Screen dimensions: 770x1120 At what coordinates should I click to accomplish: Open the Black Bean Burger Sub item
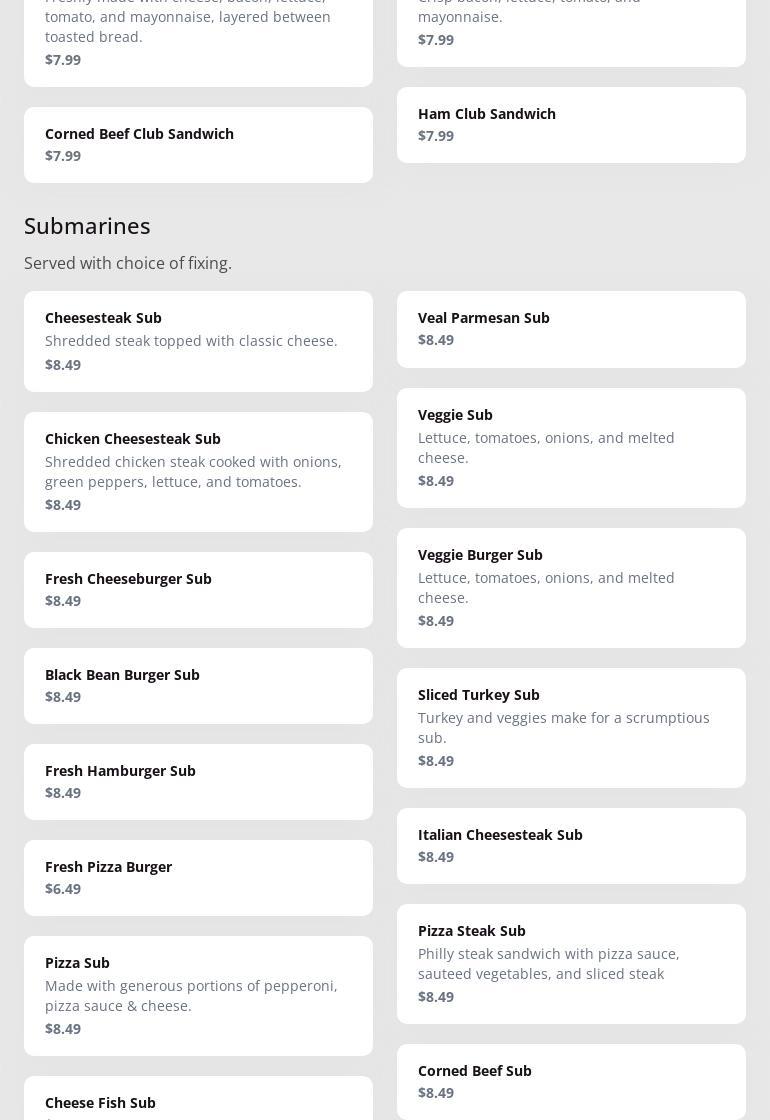point(198,686)
